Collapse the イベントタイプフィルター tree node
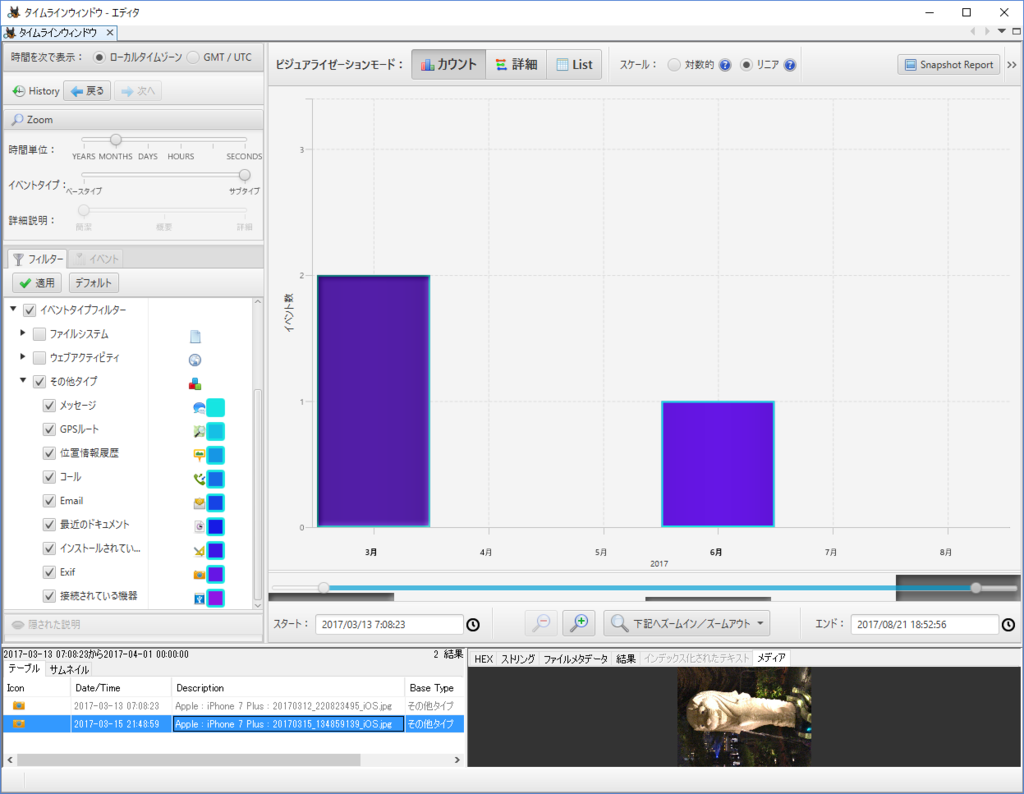The image size is (1024, 794). pos(13,309)
